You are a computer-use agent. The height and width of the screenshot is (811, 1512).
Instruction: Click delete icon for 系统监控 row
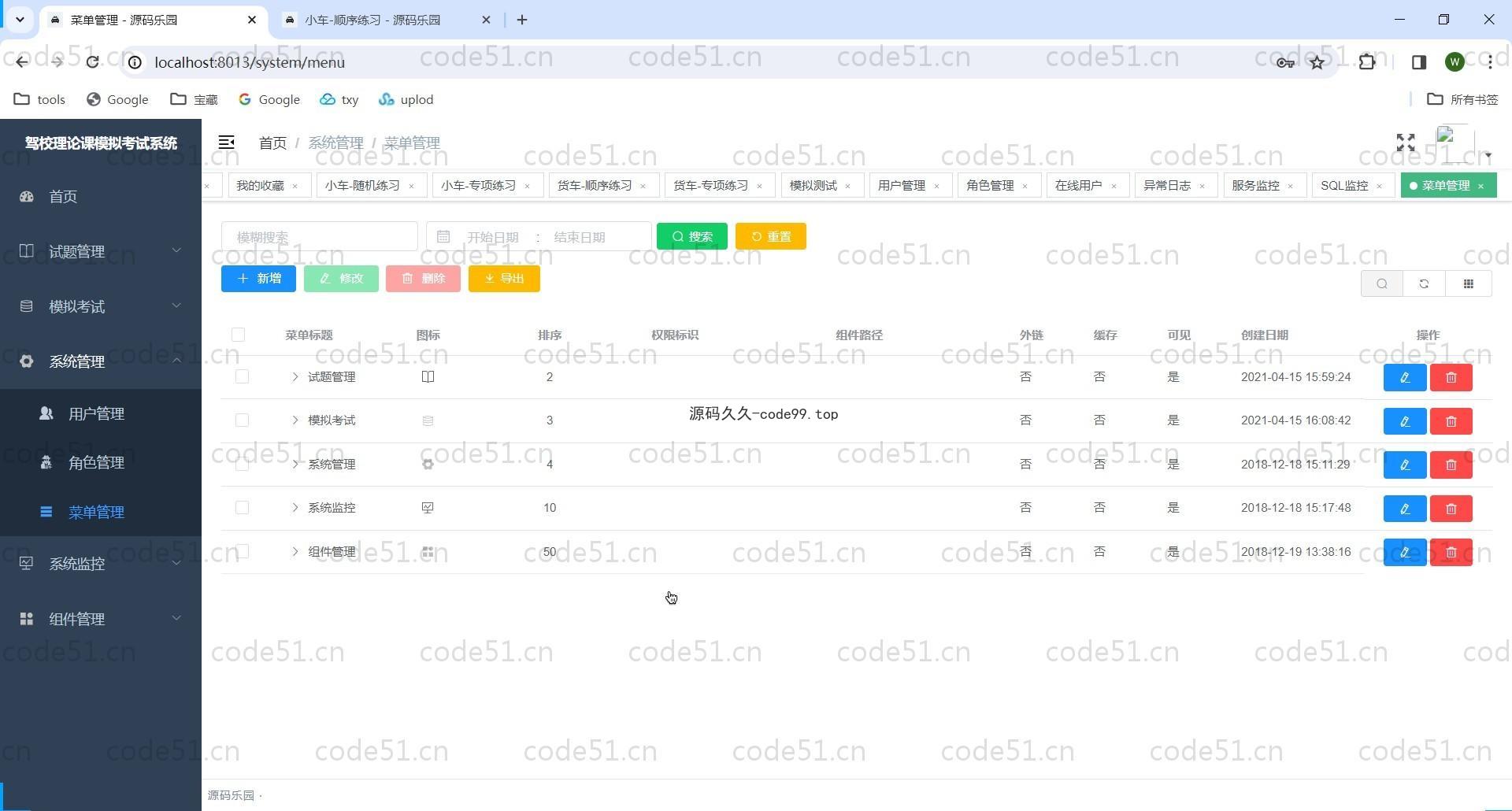[x=1451, y=509]
